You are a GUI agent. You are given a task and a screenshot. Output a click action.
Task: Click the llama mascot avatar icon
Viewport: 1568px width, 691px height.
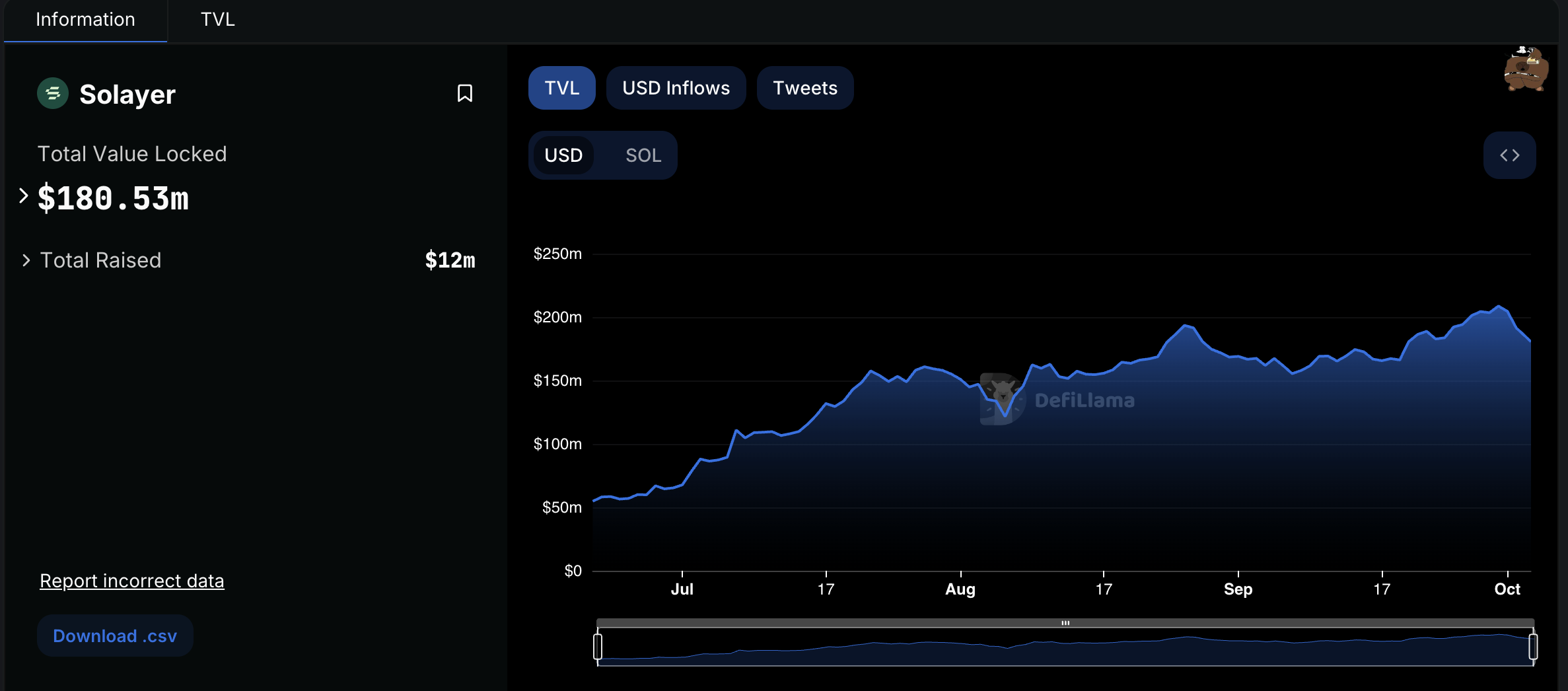pos(1525,69)
